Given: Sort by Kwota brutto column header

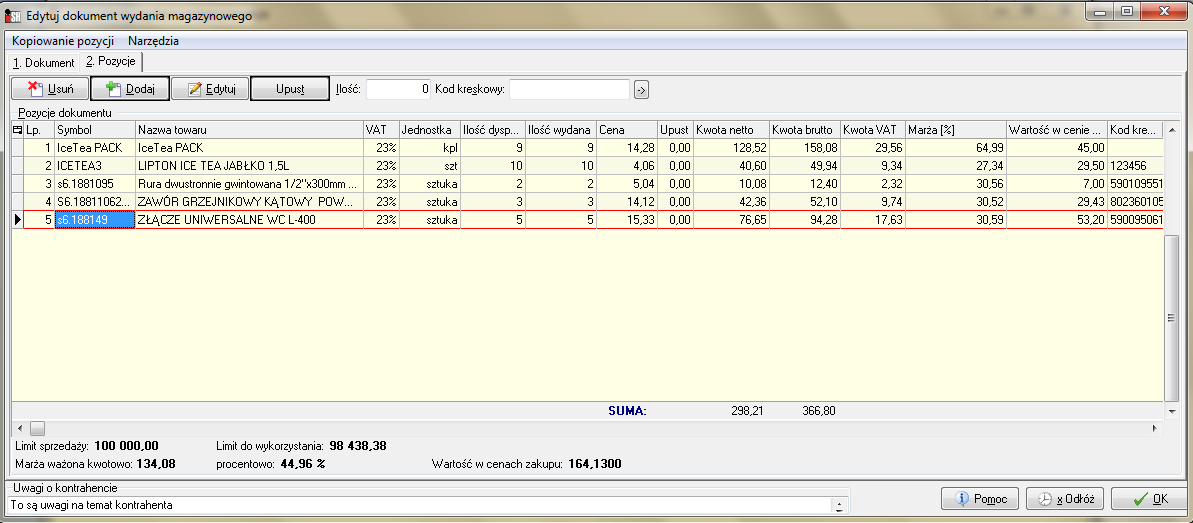Looking at the screenshot, I should point(805,129).
